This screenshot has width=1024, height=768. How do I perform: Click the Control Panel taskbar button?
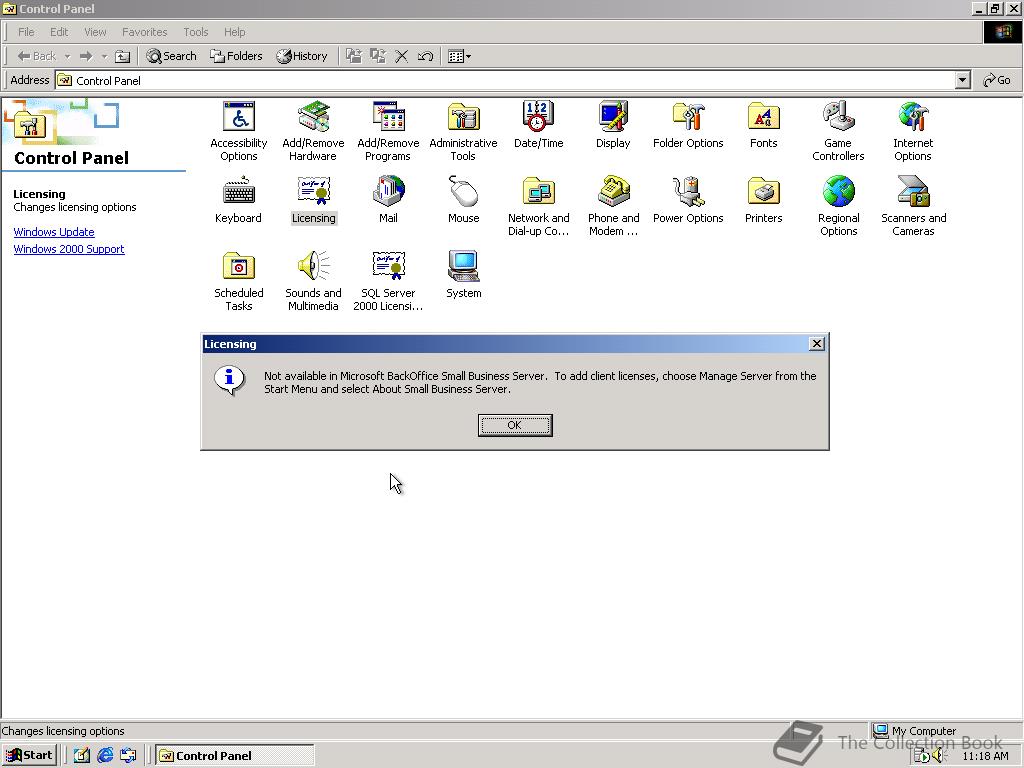[235, 756]
